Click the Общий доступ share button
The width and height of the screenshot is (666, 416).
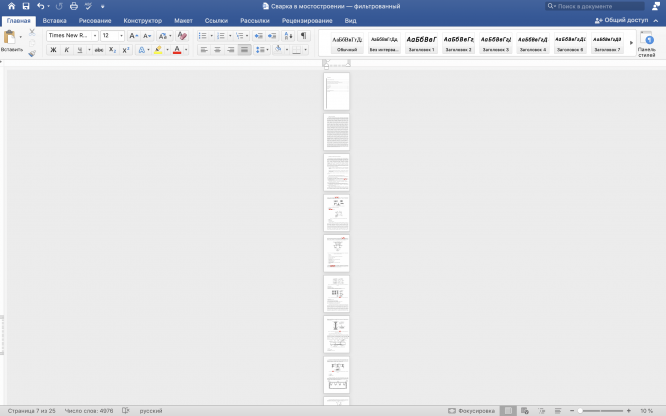click(621, 20)
